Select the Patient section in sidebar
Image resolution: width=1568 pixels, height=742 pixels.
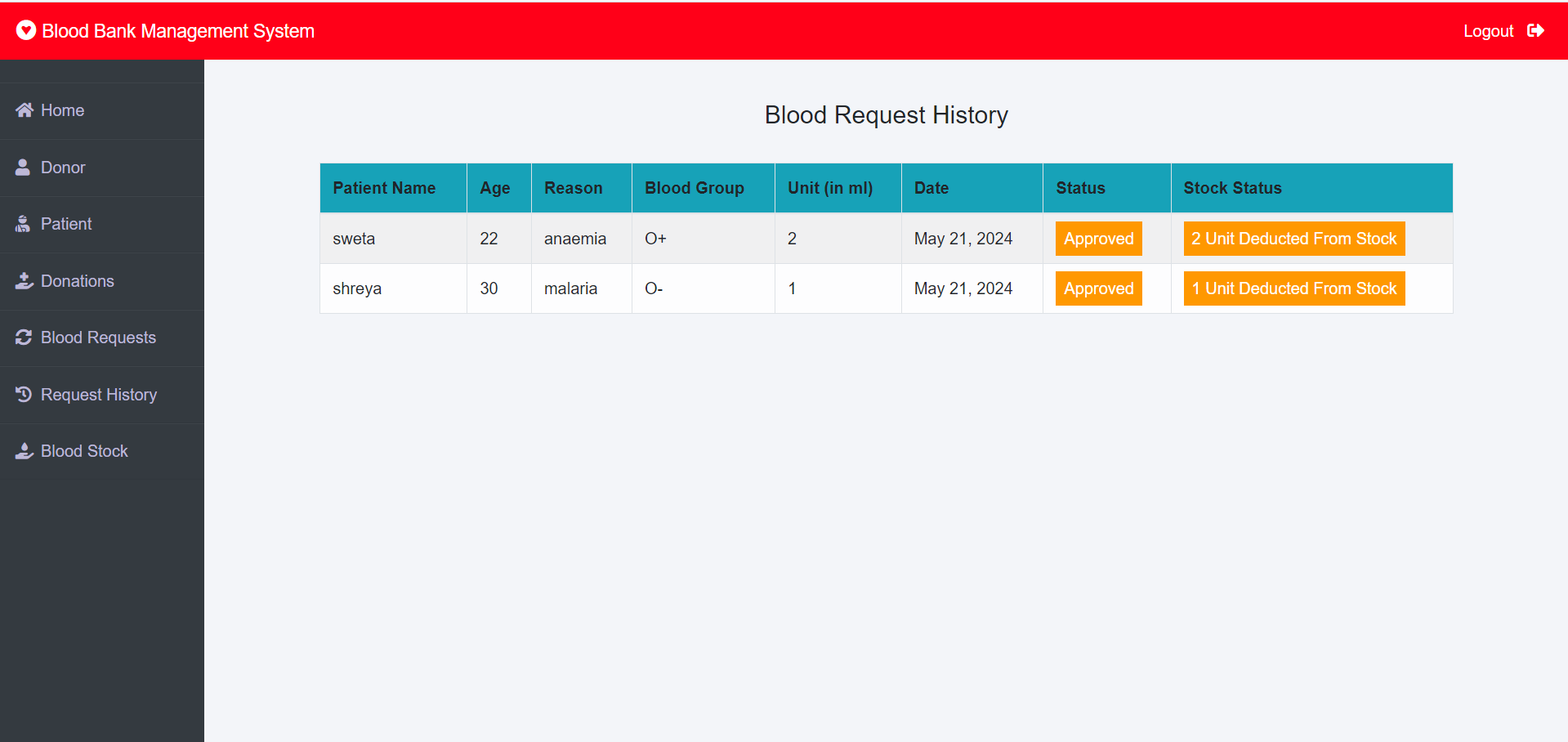coord(66,223)
